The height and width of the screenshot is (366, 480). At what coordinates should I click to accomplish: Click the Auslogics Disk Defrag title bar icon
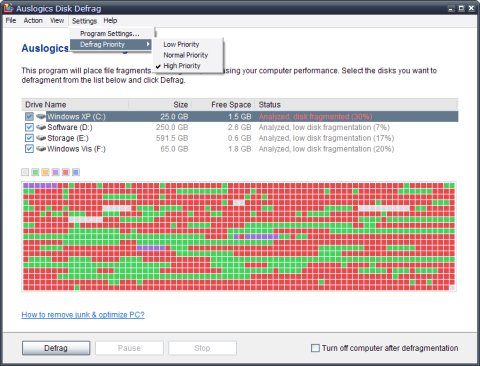point(8,8)
